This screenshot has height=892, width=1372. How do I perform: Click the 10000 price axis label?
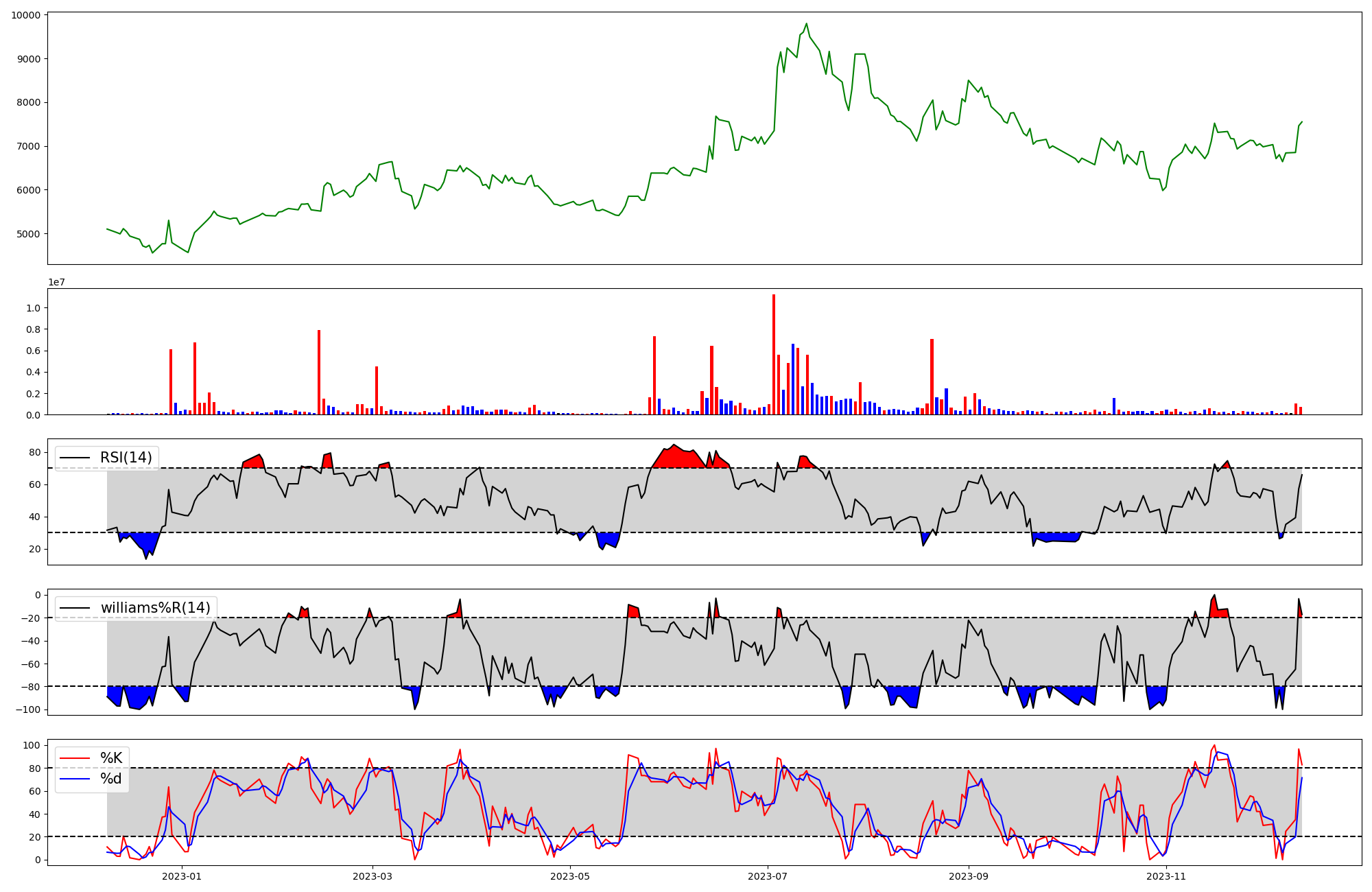point(25,15)
